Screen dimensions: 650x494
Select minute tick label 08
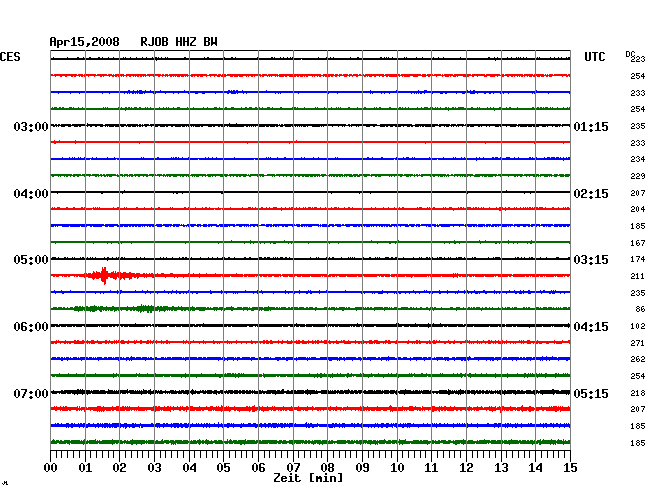click(x=327, y=468)
